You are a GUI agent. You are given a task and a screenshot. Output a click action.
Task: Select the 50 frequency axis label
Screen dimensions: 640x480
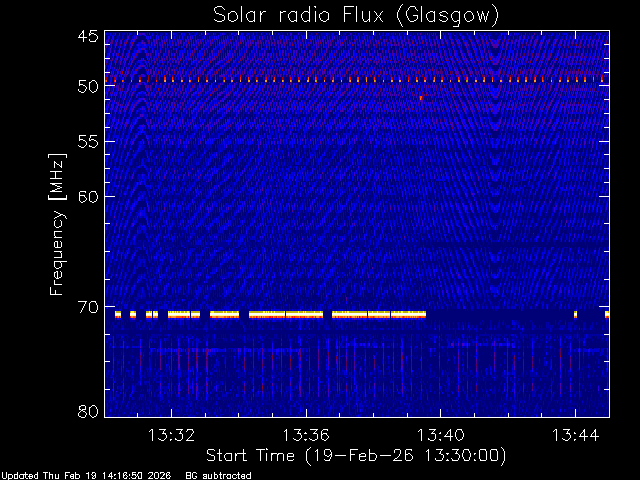pos(88,86)
